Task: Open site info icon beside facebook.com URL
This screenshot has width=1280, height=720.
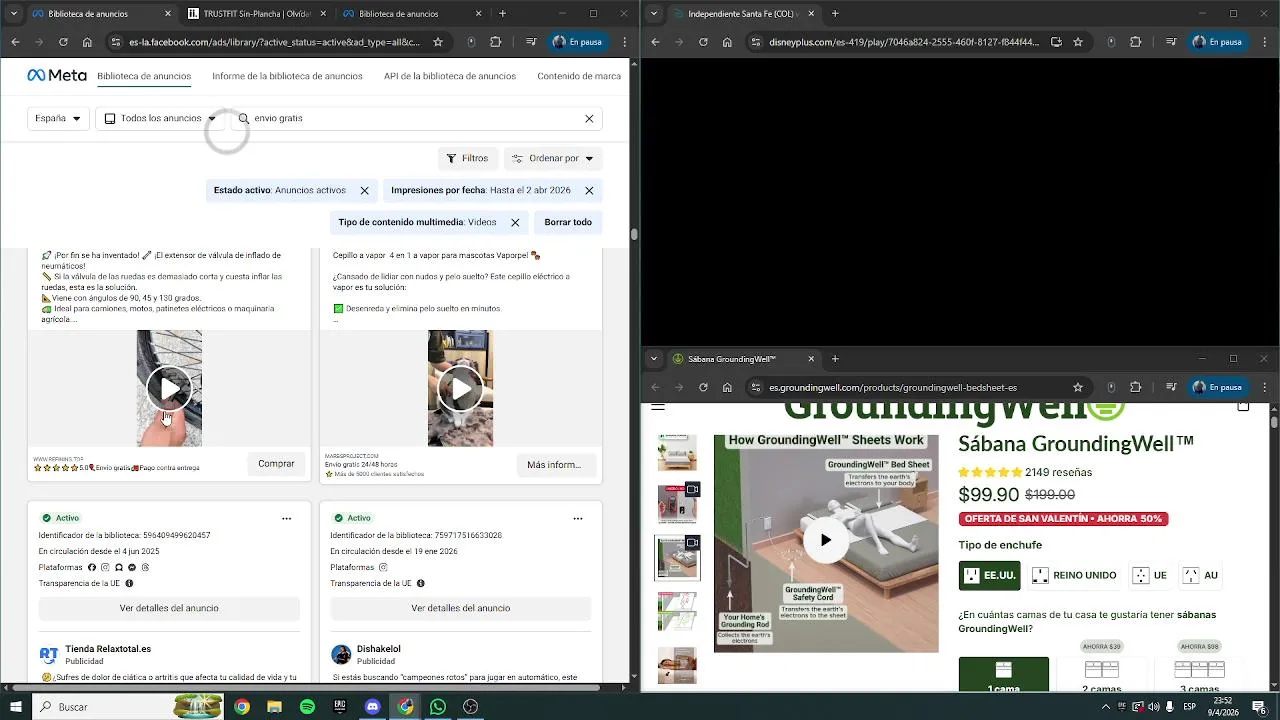Action: (117, 42)
